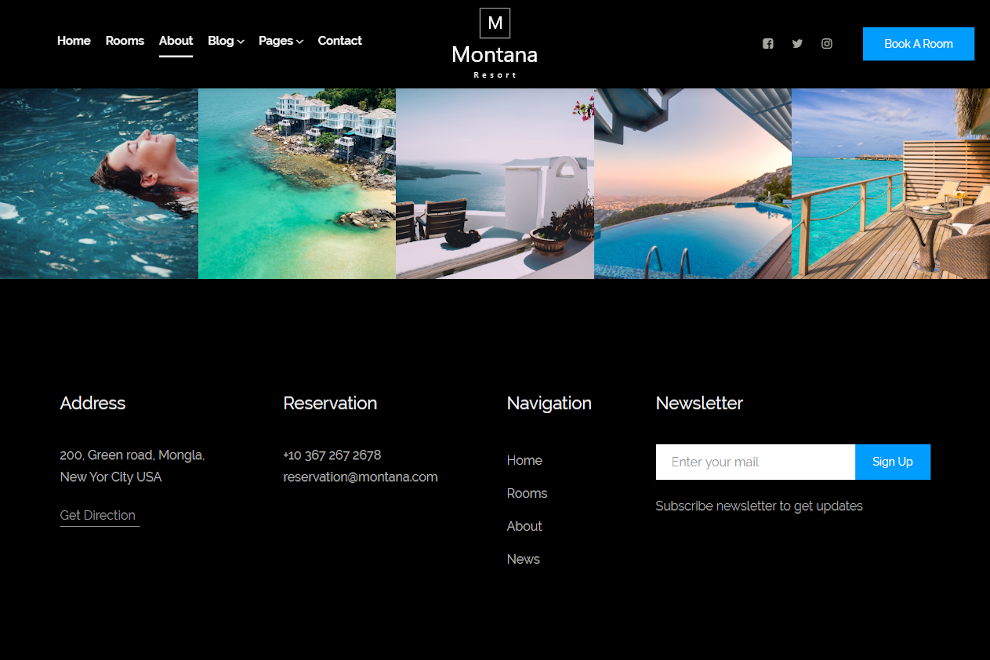Click the Enter your mail field
Screen dimensions: 990x660
(755, 462)
